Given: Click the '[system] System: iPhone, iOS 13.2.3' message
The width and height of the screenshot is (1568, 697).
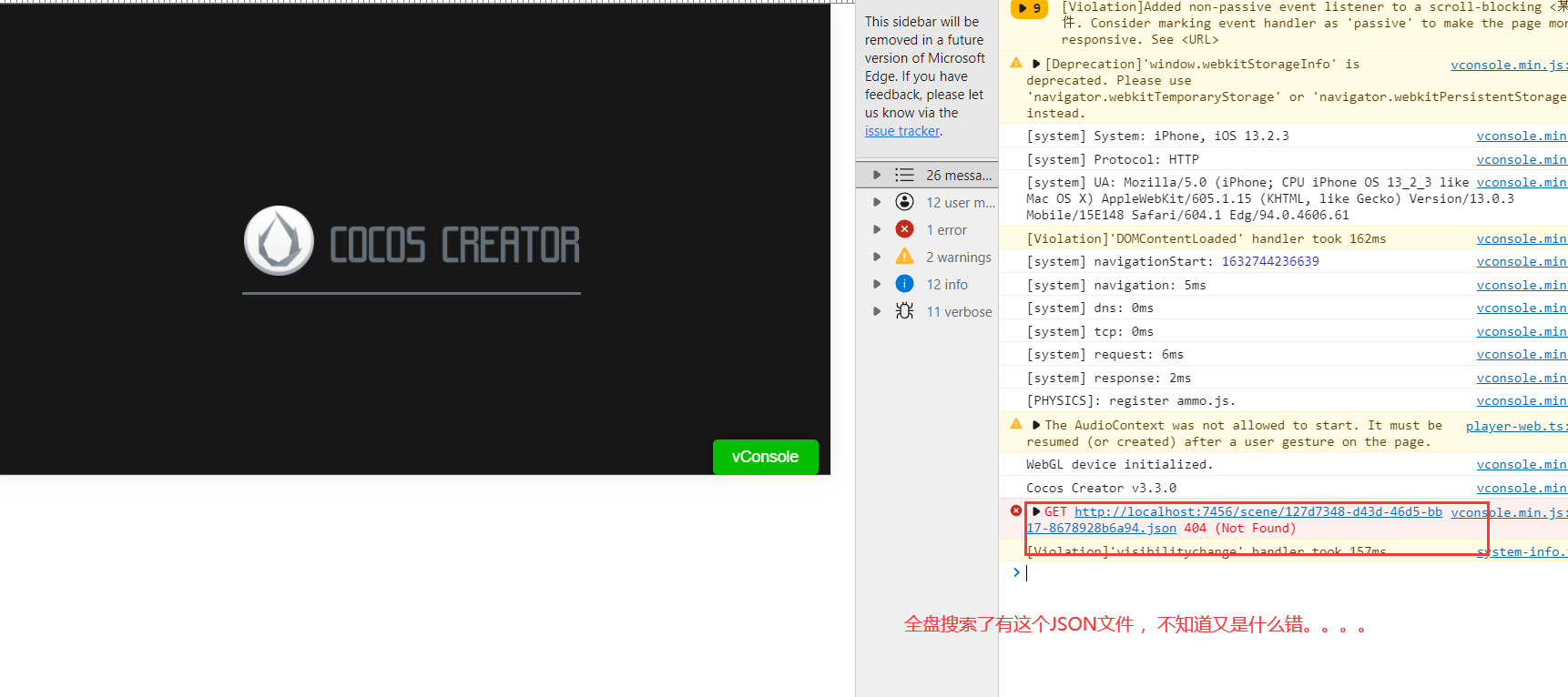Looking at the screenshot, I should click(x=1157, y=136).
